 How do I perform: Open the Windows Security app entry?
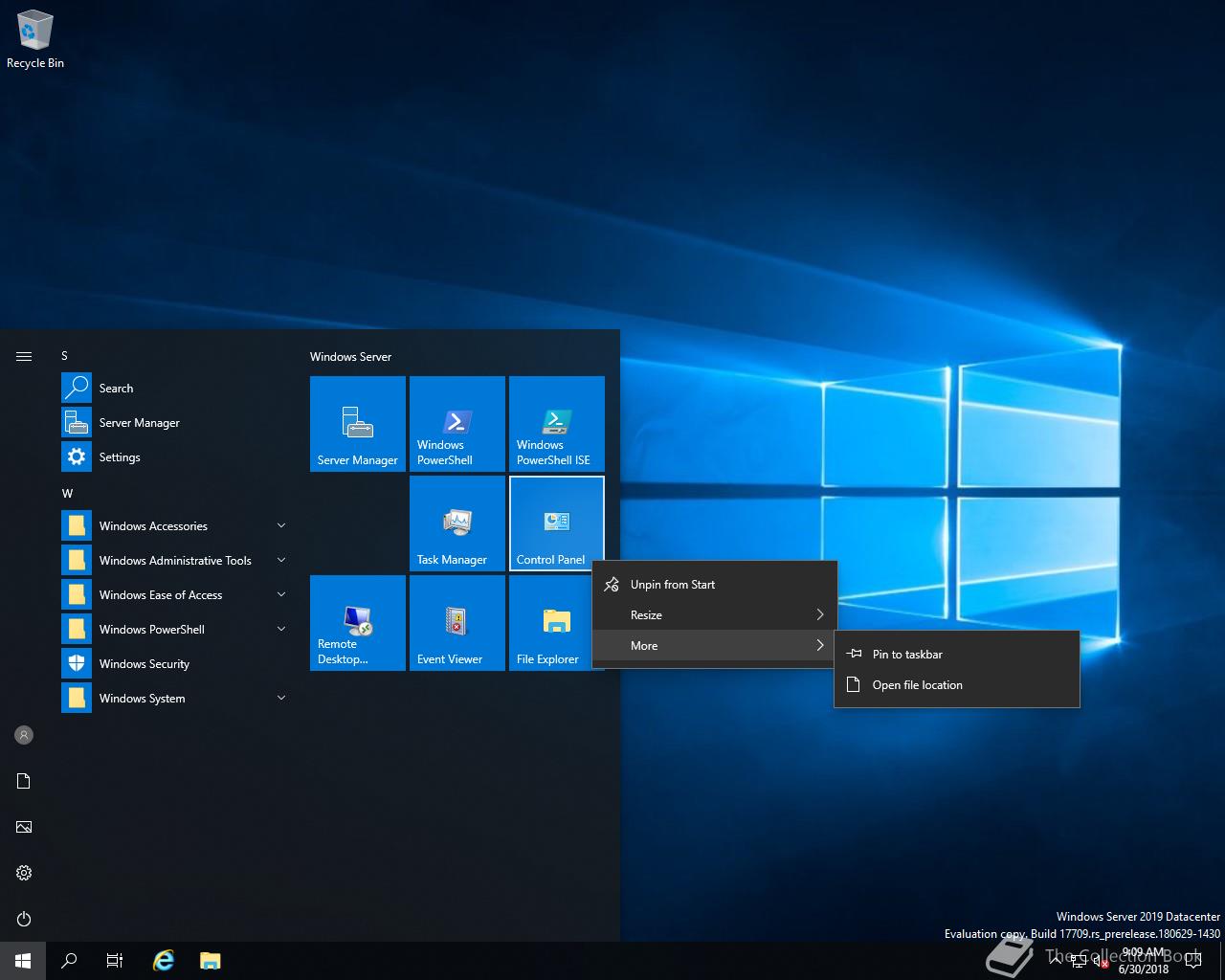click(174, 663)
